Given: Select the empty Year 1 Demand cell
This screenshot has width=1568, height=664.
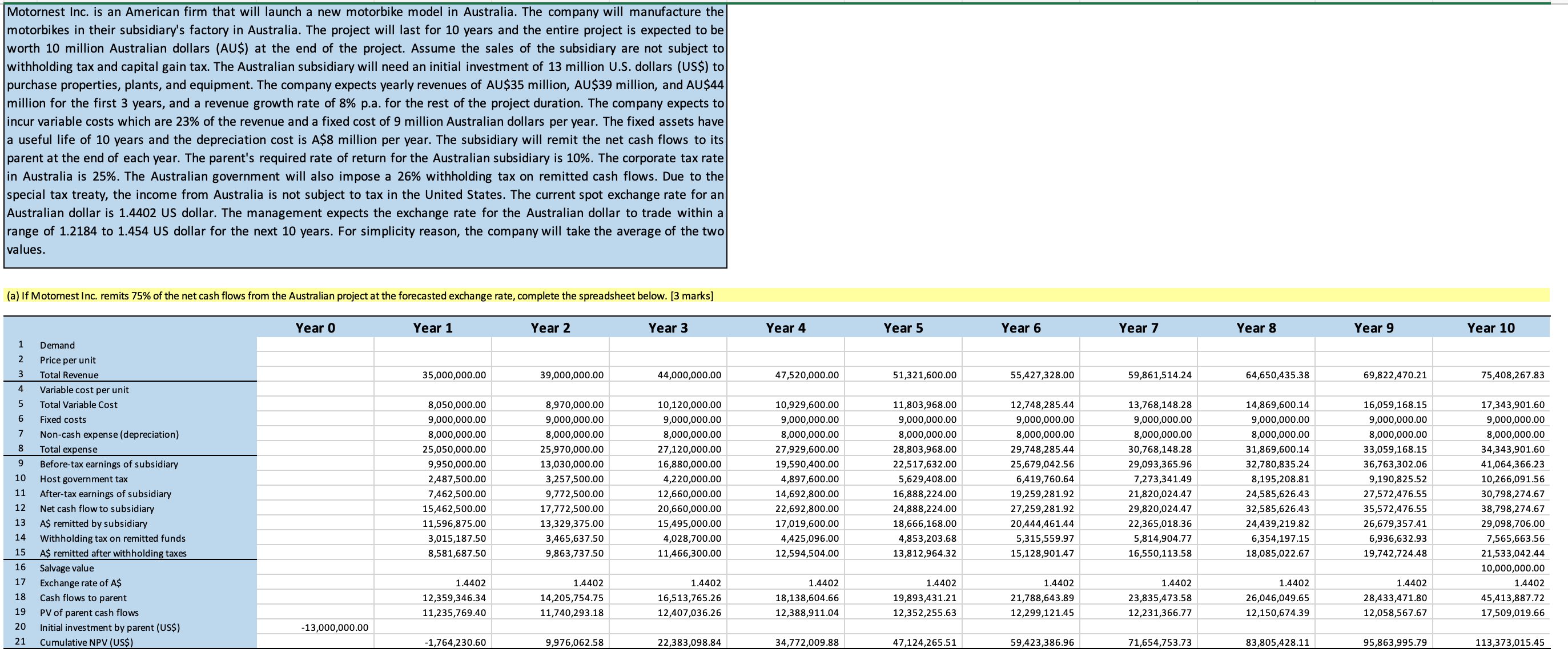Looking at the screenshot, I should pos(432,345).
